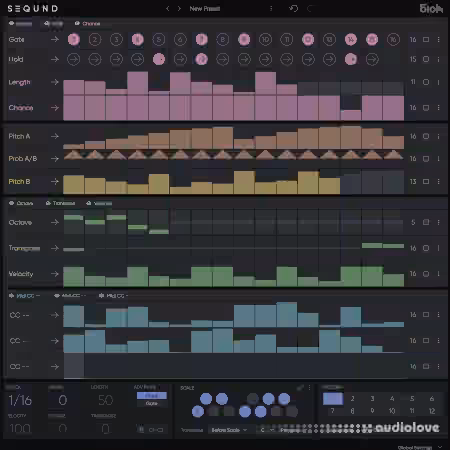Click the highlighted pattern slot 1
This screenshot has height=450, width=450.
click(x=333, y=399)
